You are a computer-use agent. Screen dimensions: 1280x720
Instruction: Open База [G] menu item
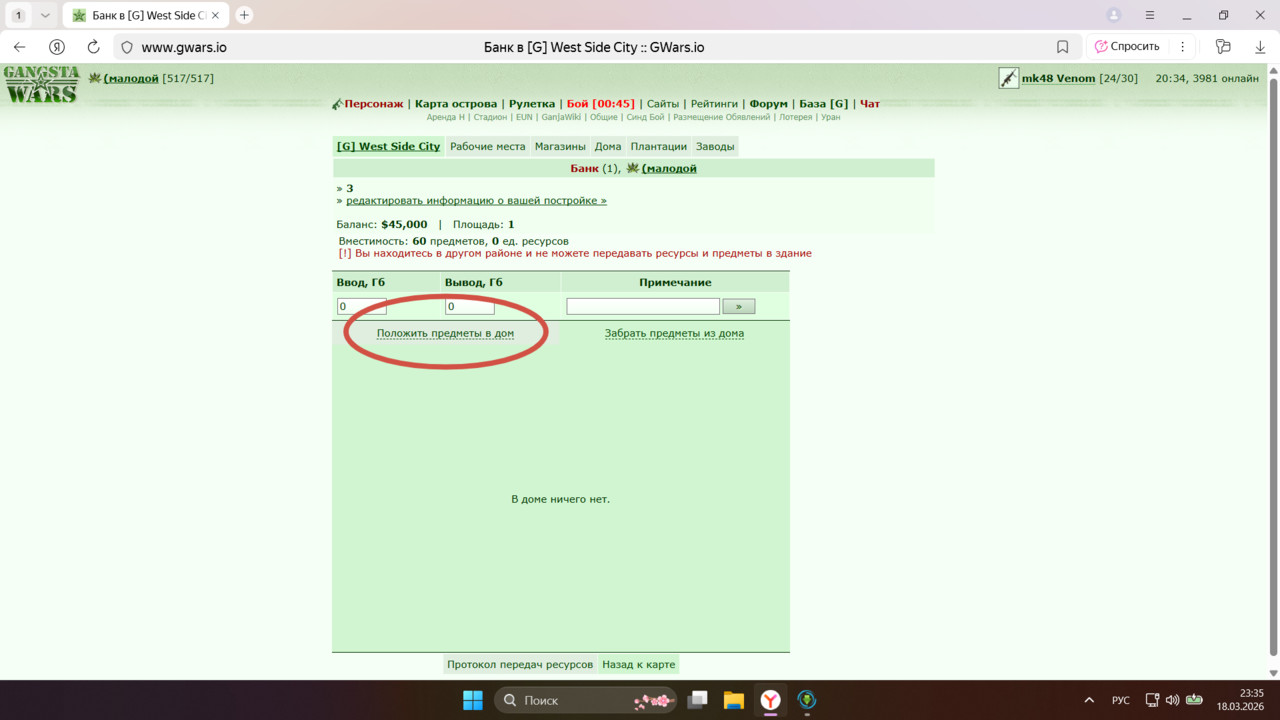click(x=824, y=104)
